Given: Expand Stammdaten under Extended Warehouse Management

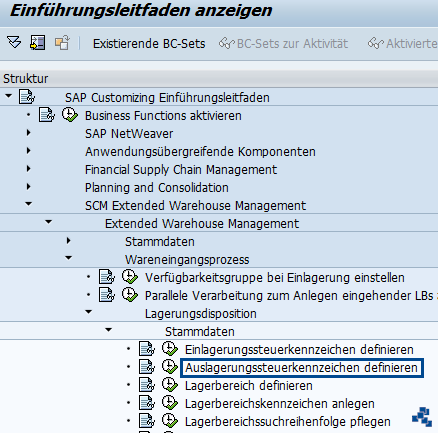Looking at the screenshot, I should point(69,240).
